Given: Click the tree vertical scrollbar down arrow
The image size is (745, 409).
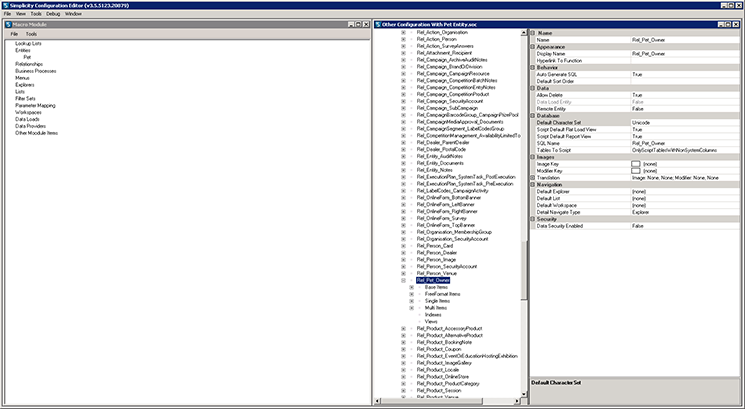Looking at the screenshot, I should pos(524,394).
